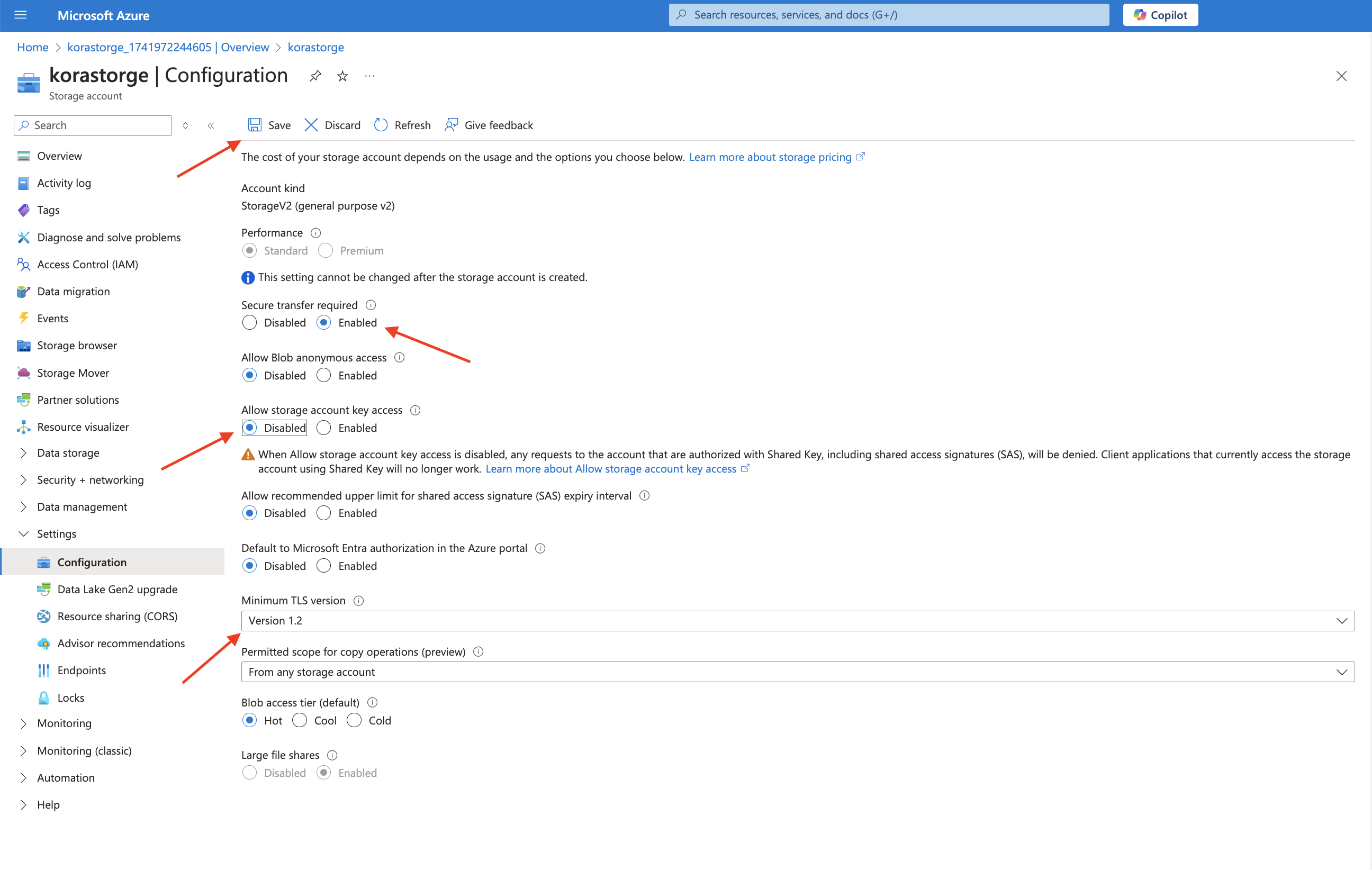Open Permitted scope for copy operations dropdown
The width and height of the screenshot is (1372, 870).
click(x=798, y=672)
